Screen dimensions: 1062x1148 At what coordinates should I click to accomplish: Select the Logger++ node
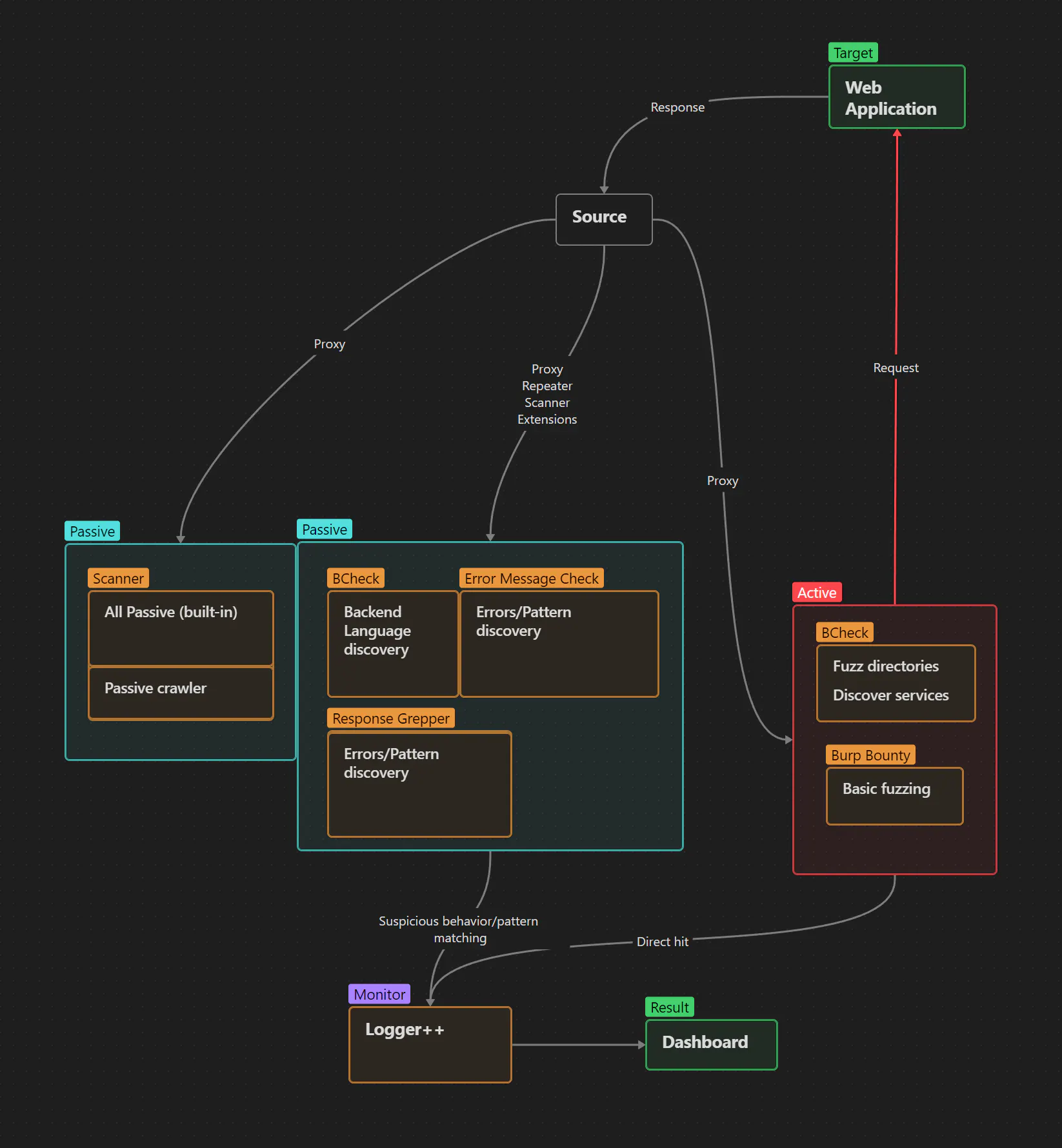tap(430, 1045)
